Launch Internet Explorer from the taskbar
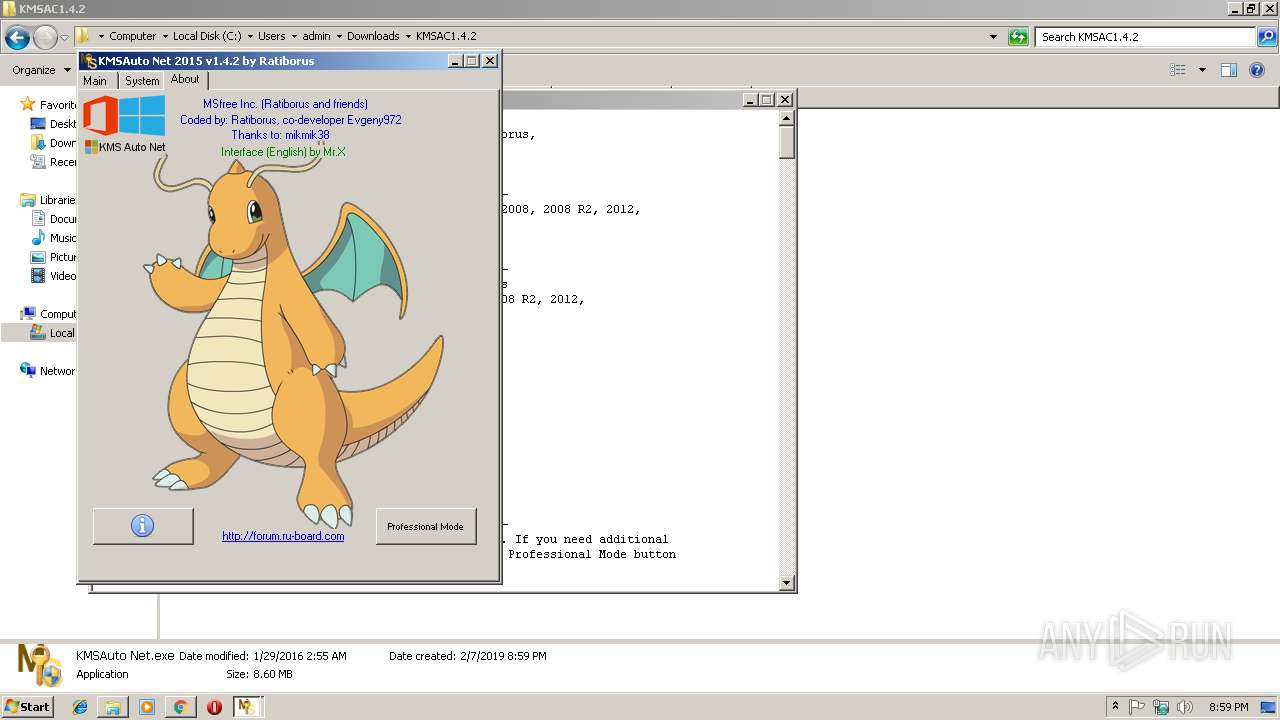 80,707
